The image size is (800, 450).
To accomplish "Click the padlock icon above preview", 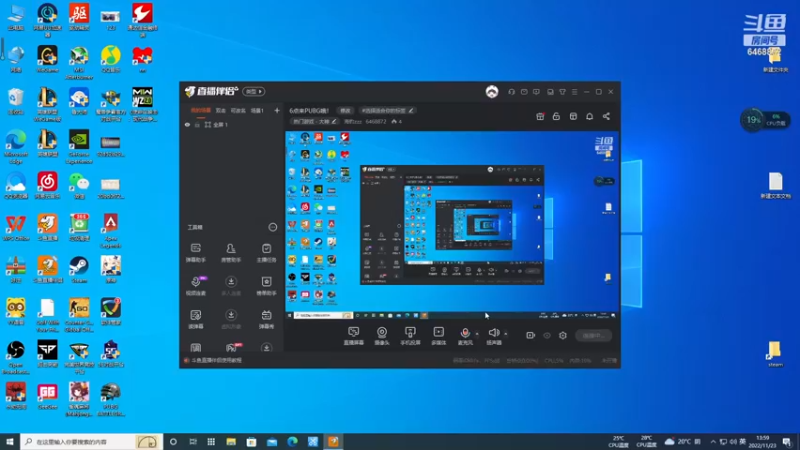I will pos(556,116).
